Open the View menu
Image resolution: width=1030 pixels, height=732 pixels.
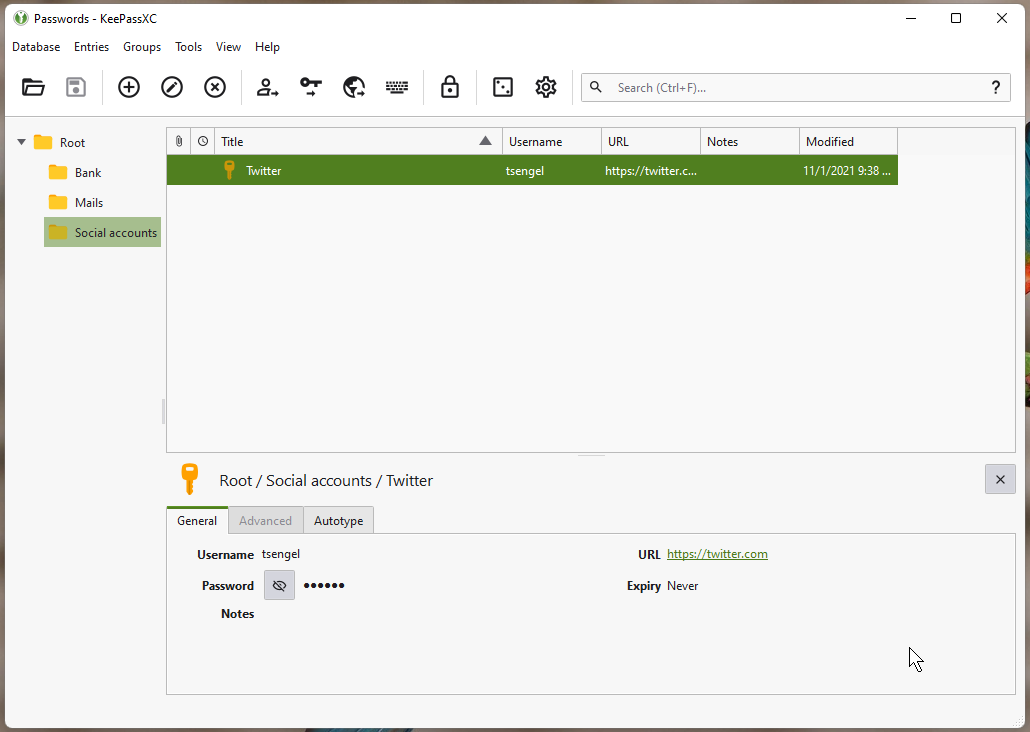pos(229,47)
